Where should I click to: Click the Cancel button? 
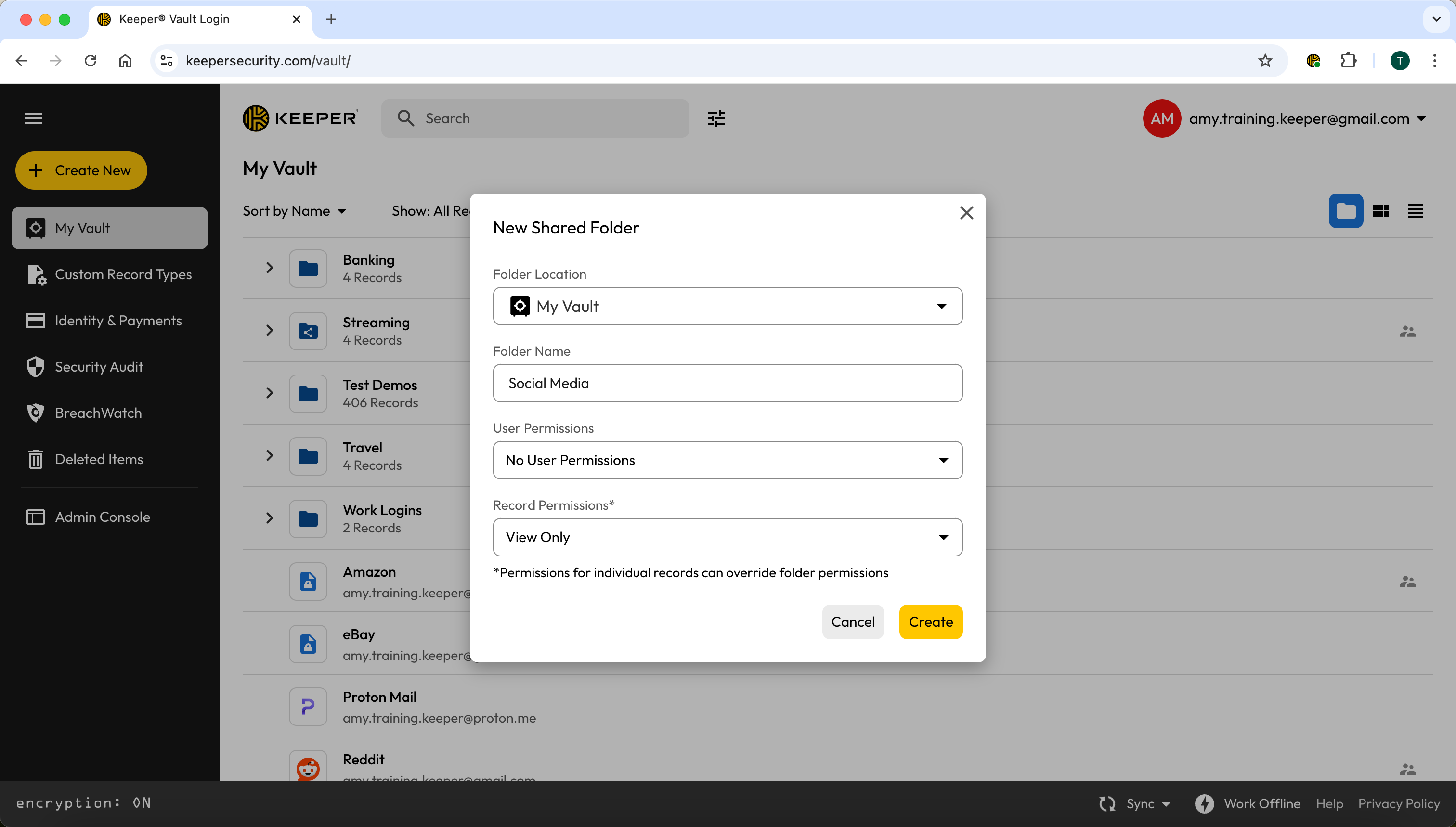(x=852, y=622)
